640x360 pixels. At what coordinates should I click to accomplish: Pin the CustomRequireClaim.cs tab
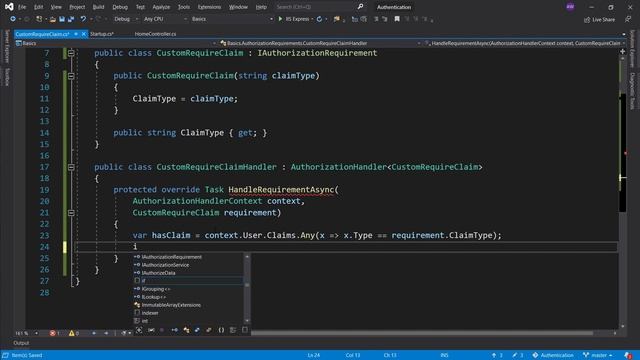(x=76, y=34)
